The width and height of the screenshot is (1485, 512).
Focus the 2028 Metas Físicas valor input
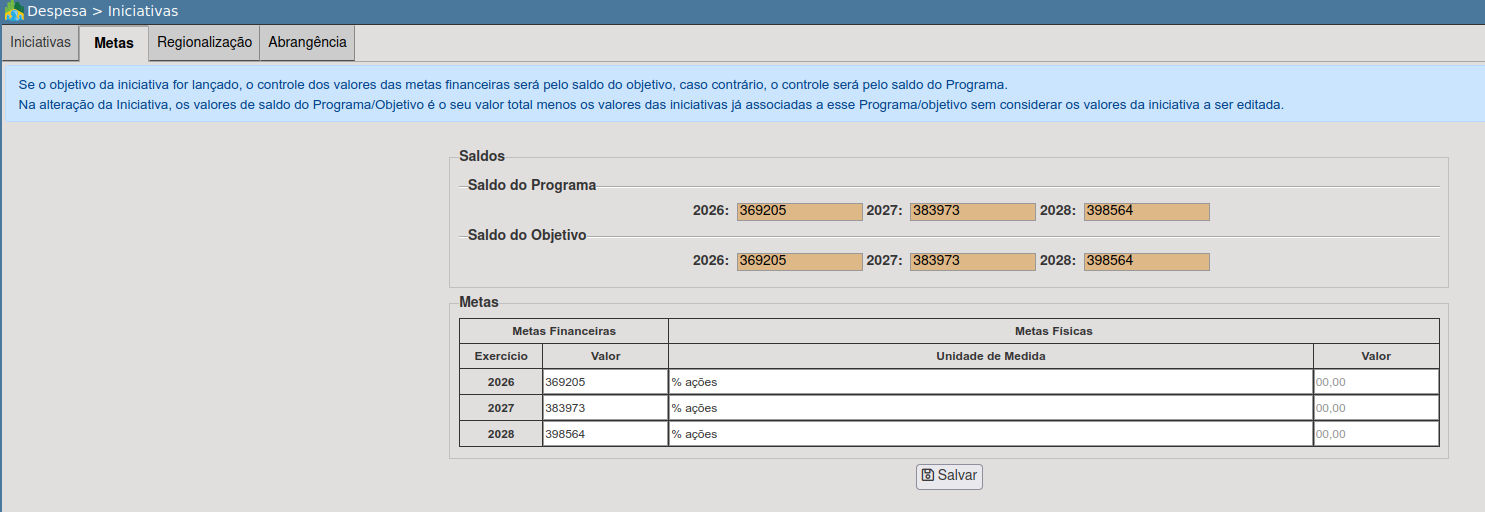(x=1376, y=434)
